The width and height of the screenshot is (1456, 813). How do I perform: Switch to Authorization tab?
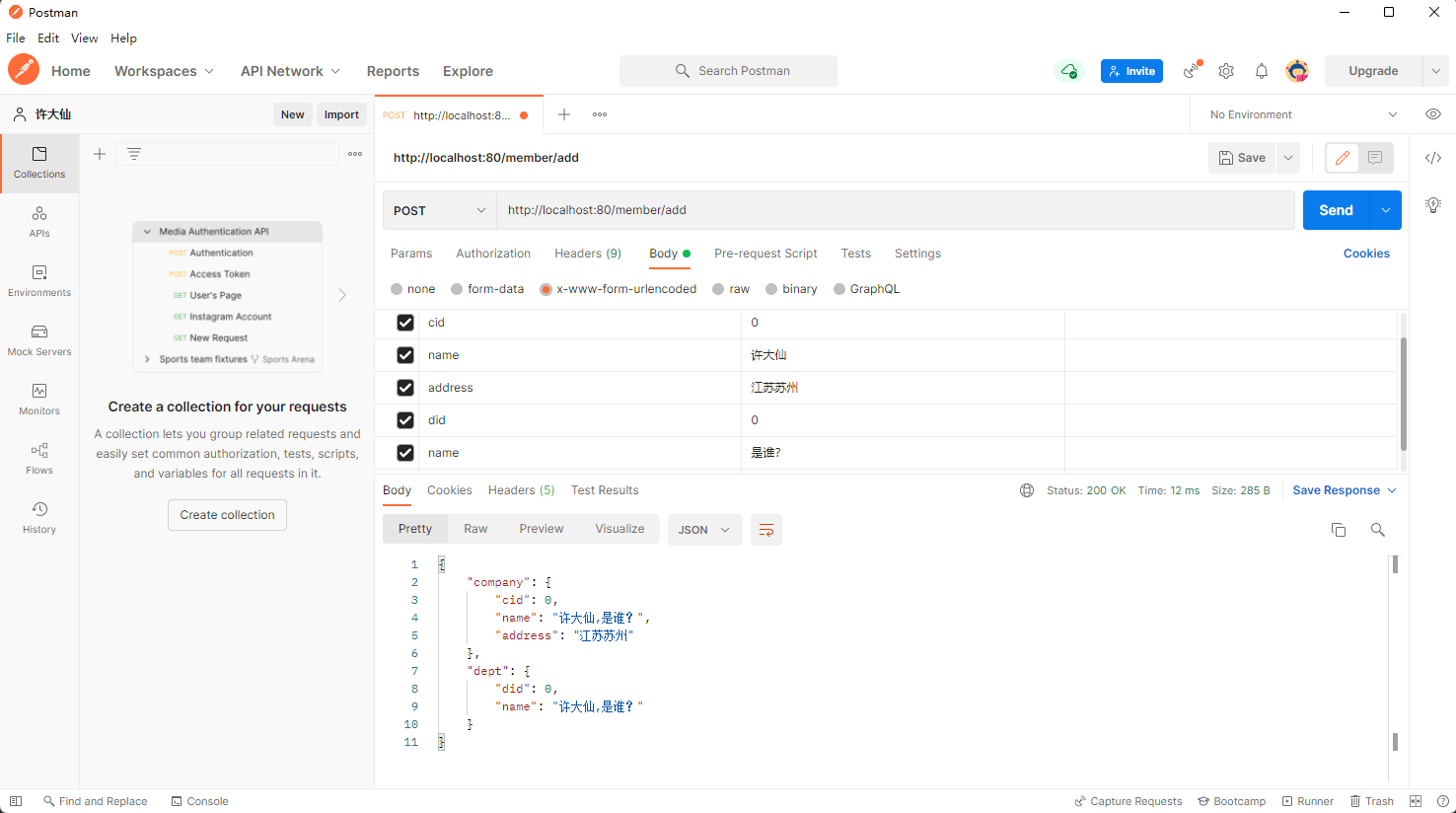[x=493, y=254]
